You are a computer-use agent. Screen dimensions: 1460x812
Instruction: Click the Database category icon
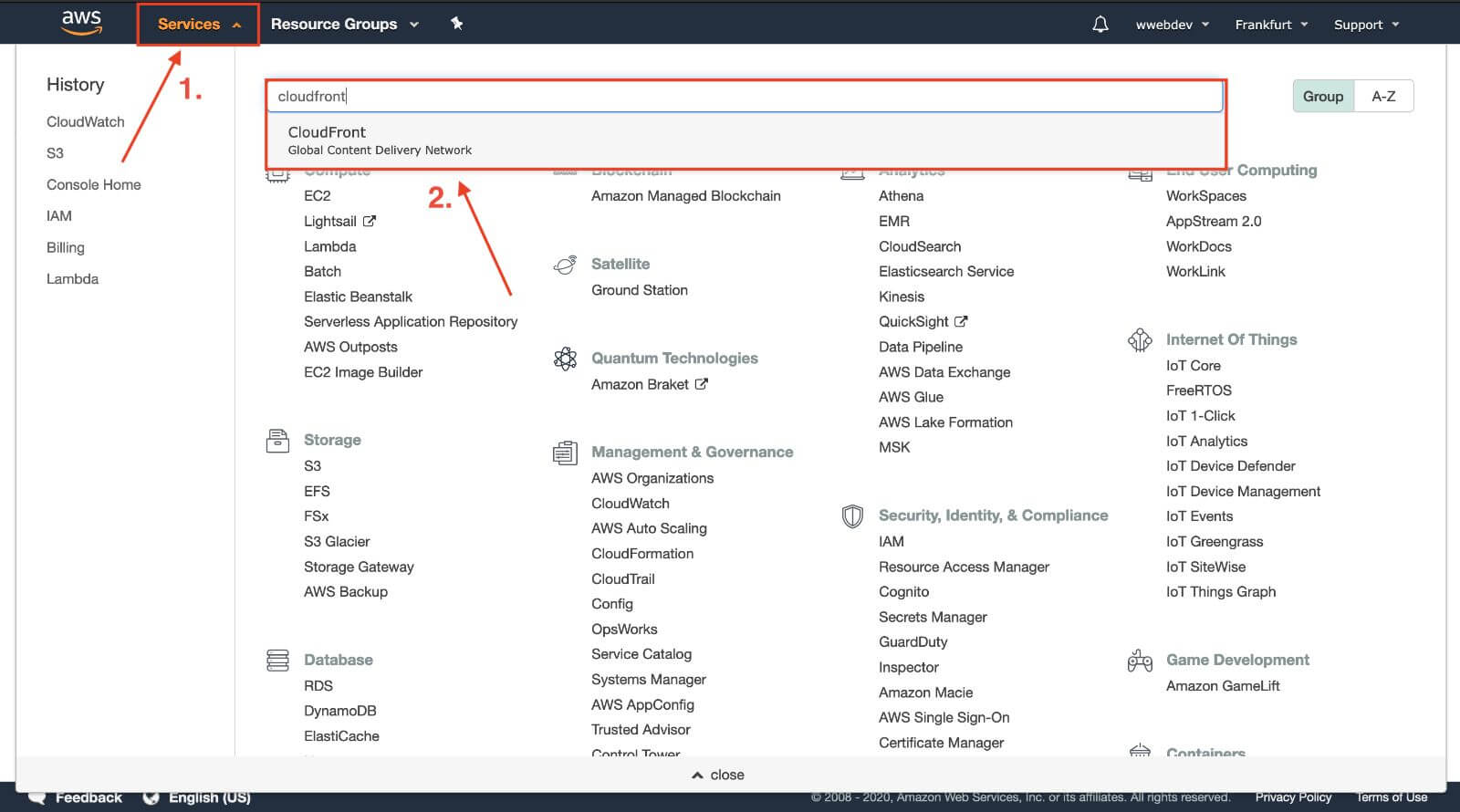click(277, 660)
